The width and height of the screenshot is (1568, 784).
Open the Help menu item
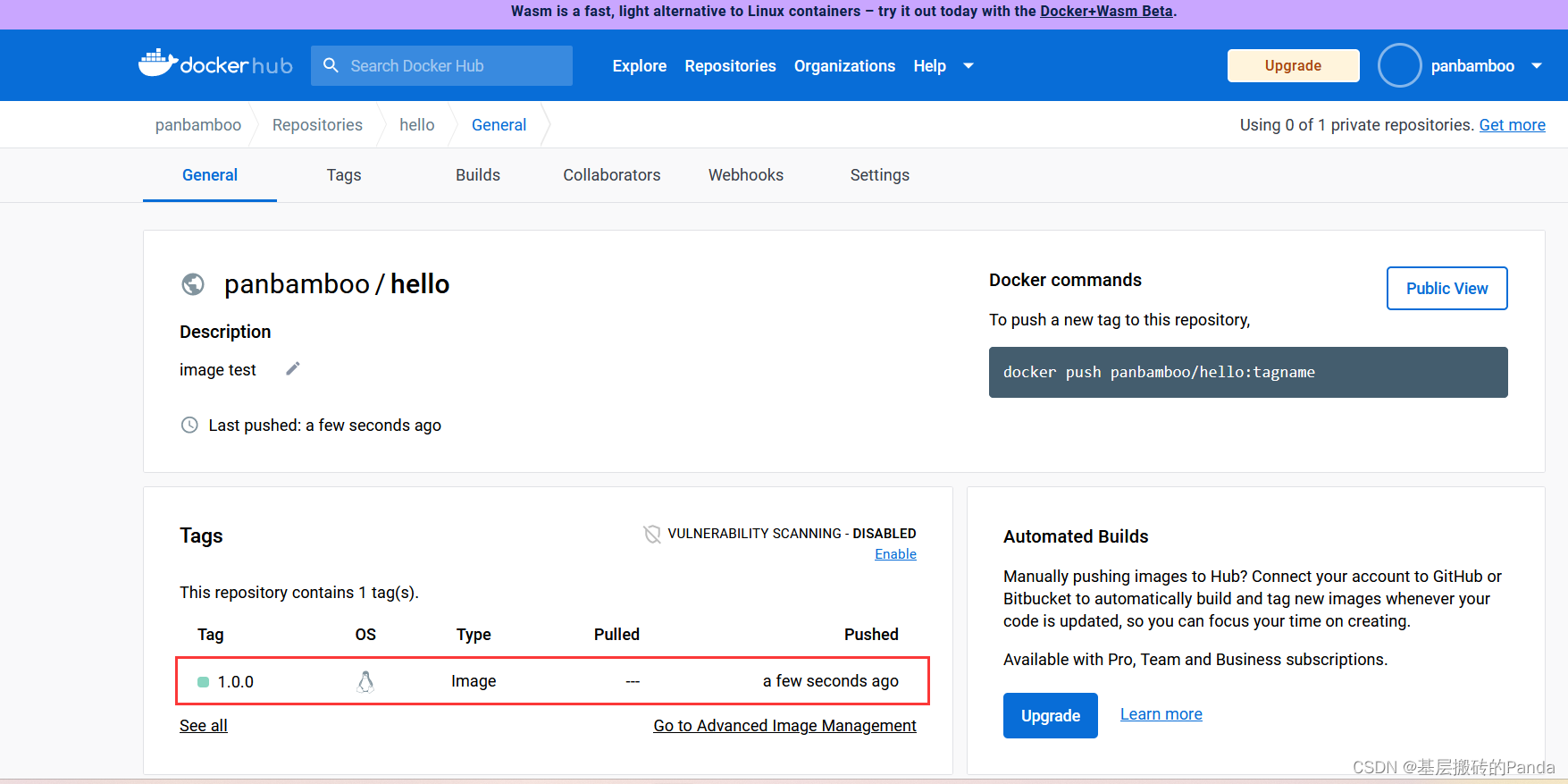(929, 66)
